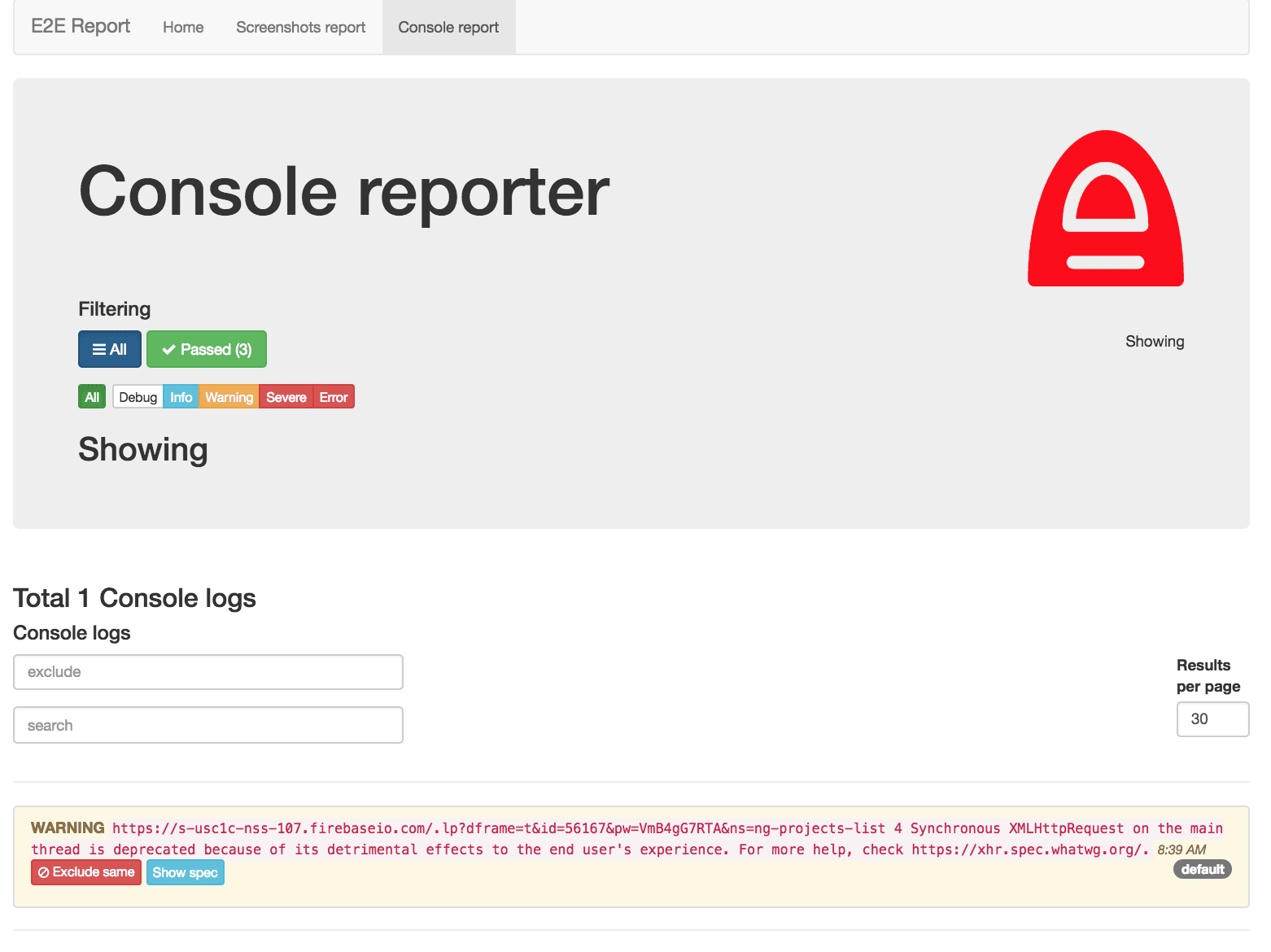Select the All filter with hamburger icon

[x=109, y=348]
